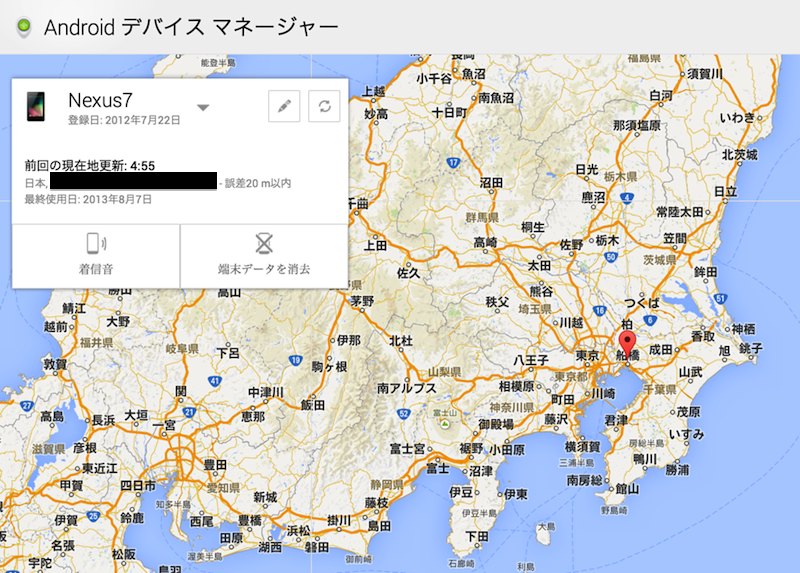Click the いわき city label

coord(737,118)
